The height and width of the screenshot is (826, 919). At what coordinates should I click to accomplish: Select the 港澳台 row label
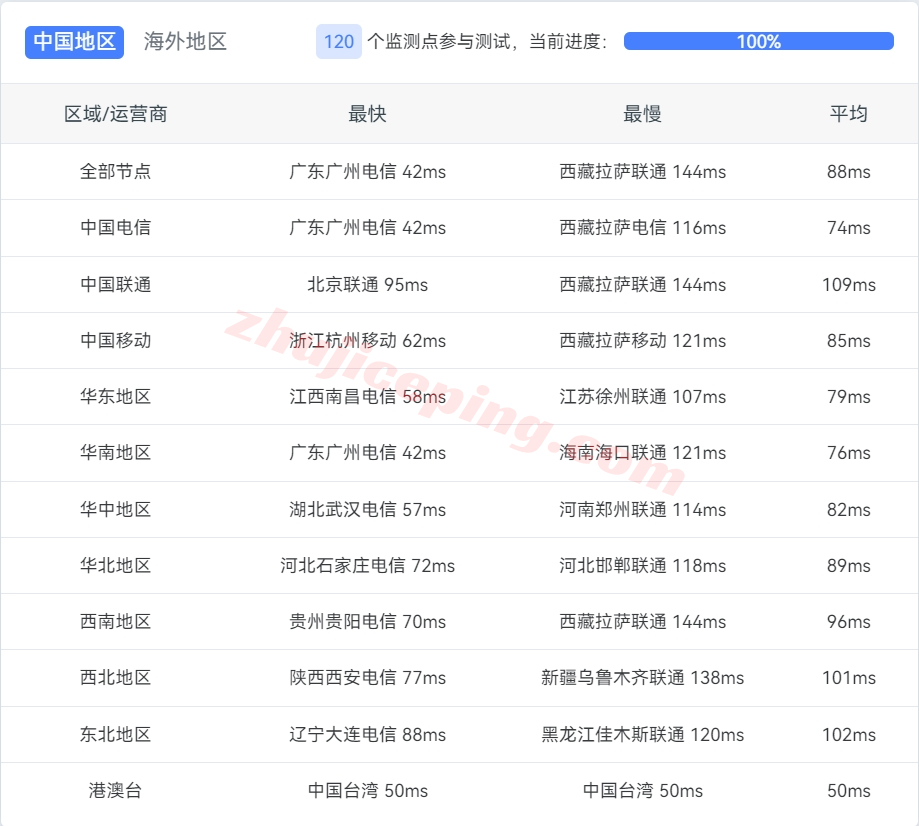point(115,790)
